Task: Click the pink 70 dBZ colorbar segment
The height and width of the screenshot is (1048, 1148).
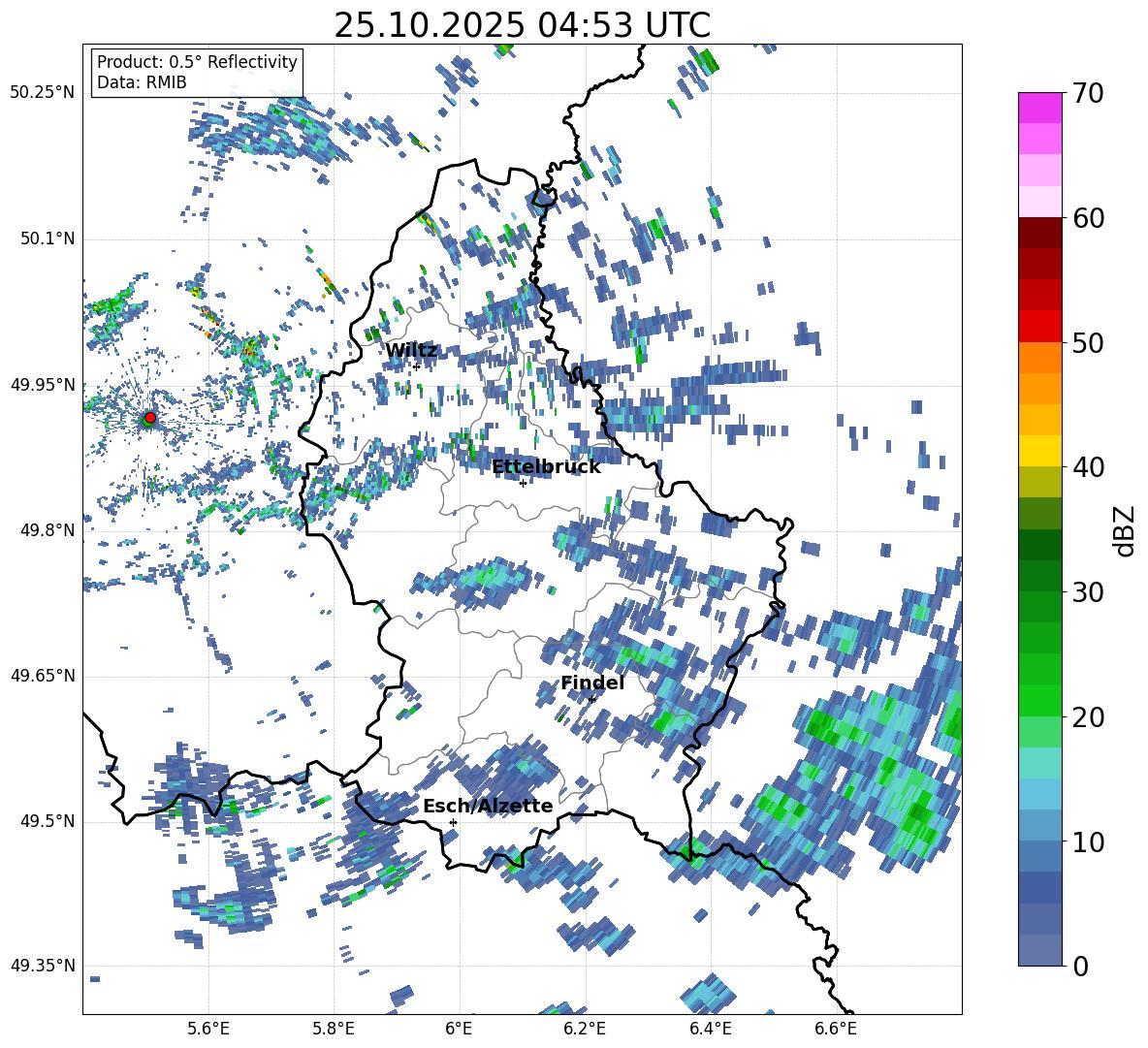Action: tap(1039, 108)
